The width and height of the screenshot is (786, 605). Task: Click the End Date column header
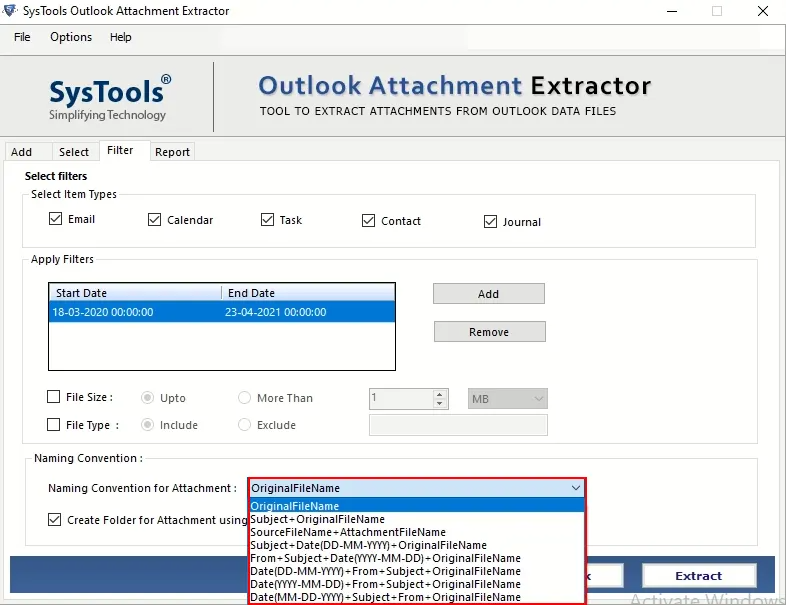[308, 293]
